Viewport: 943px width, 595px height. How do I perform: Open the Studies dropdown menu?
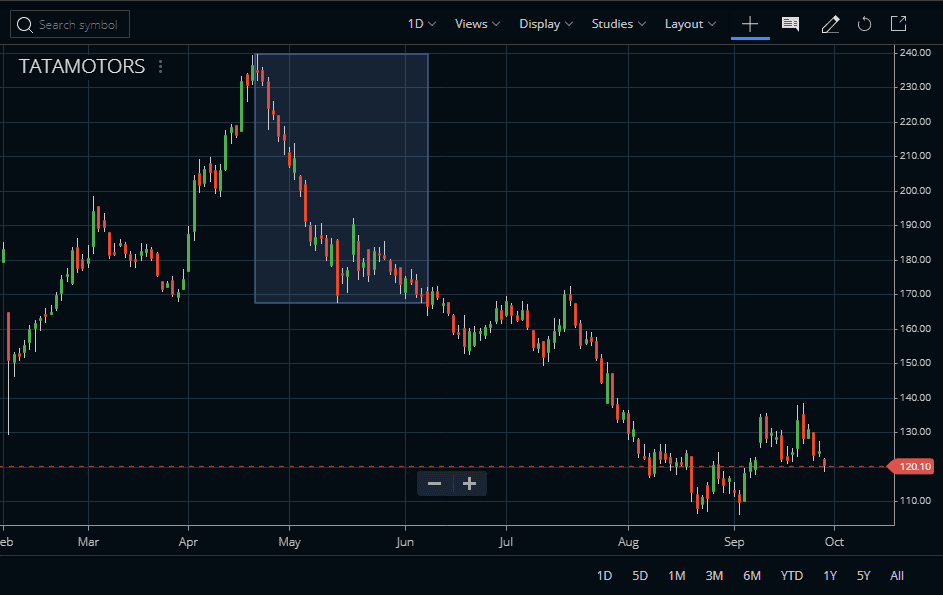coord(618,24)
